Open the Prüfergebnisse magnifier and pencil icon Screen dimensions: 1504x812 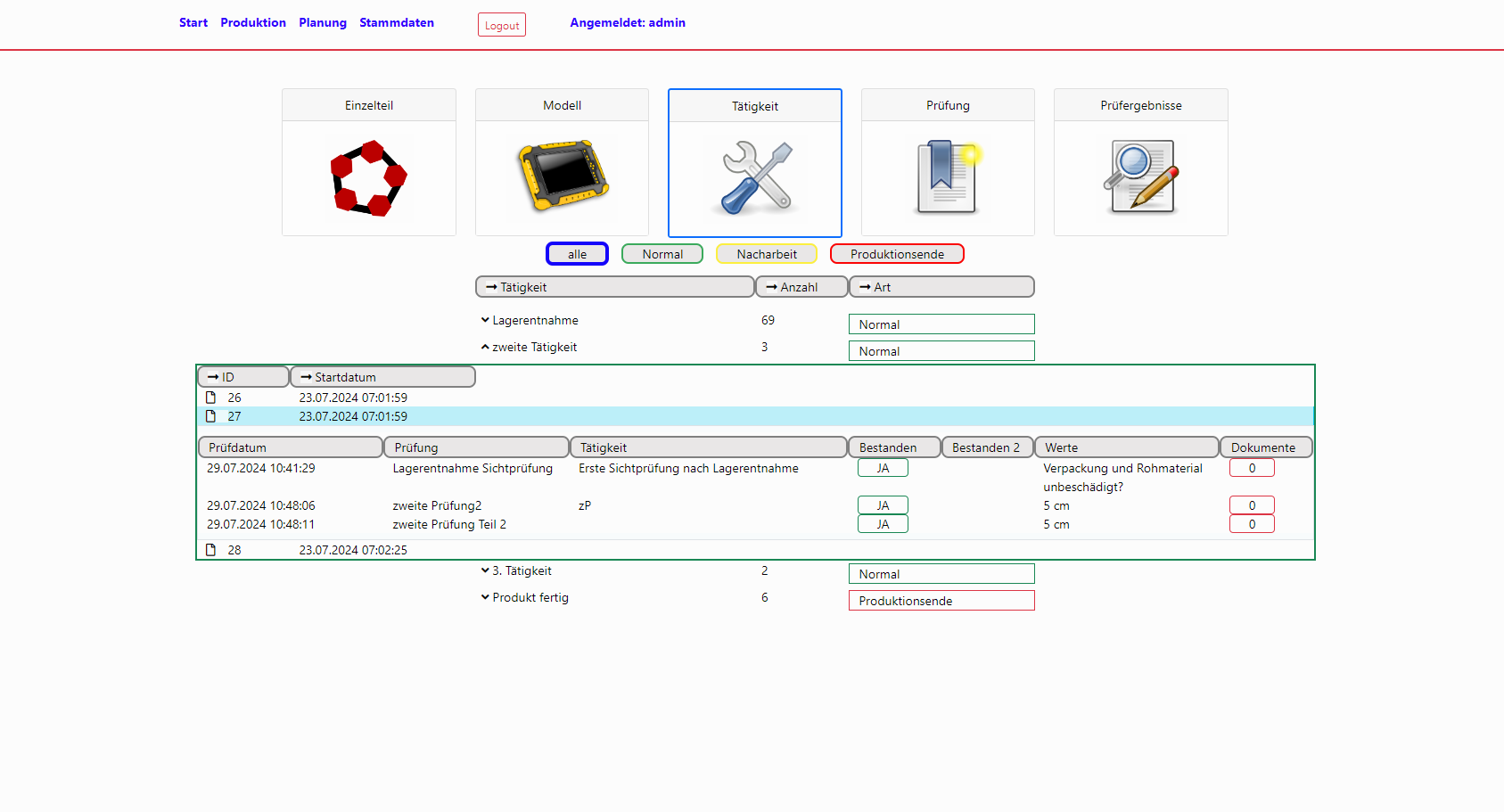[1140, 176]
